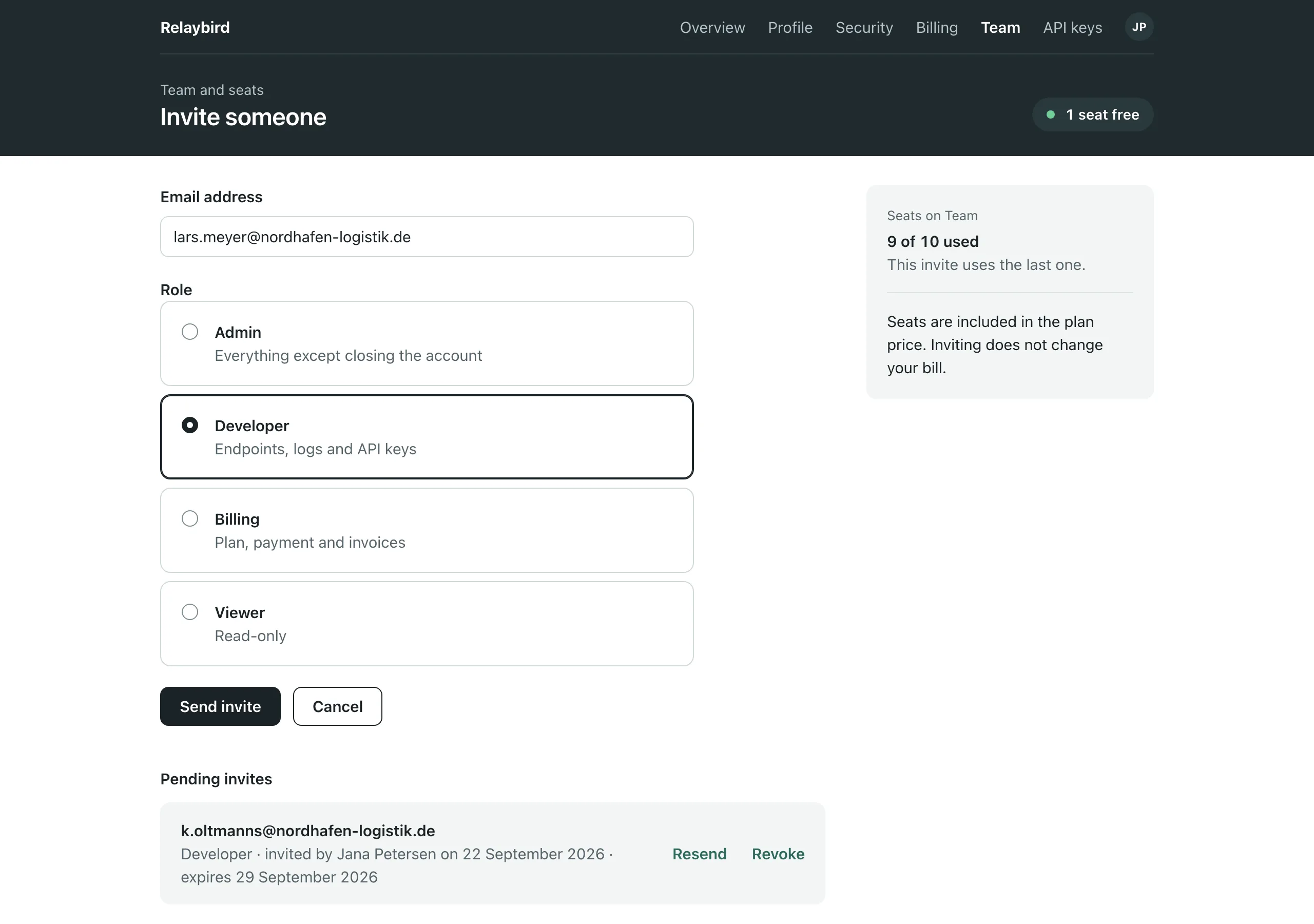Cancel the invitation form
The width and height of the screenshot is (1314, 924).
337,706
